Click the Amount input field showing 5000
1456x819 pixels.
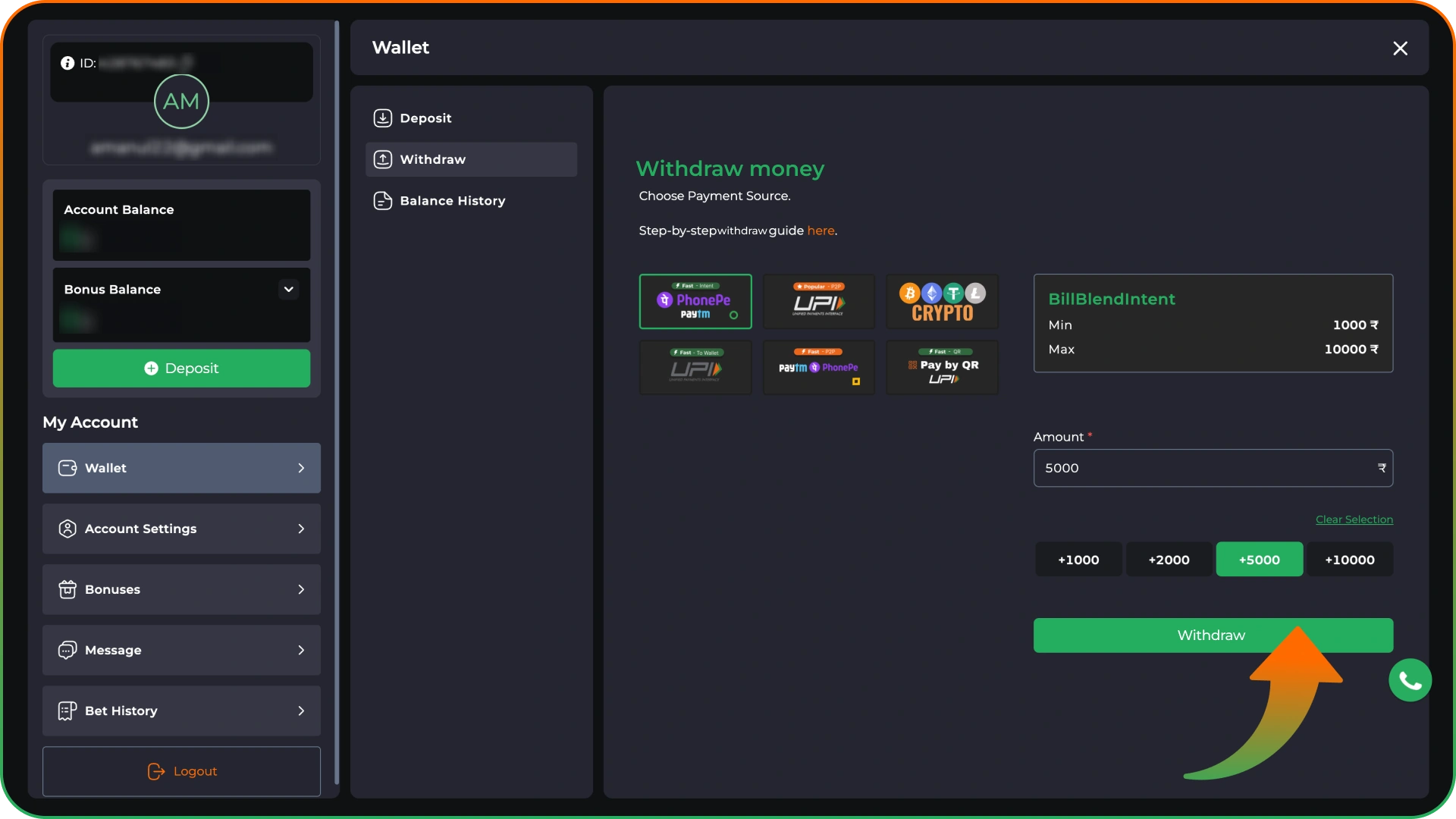tap(1213, 468)
